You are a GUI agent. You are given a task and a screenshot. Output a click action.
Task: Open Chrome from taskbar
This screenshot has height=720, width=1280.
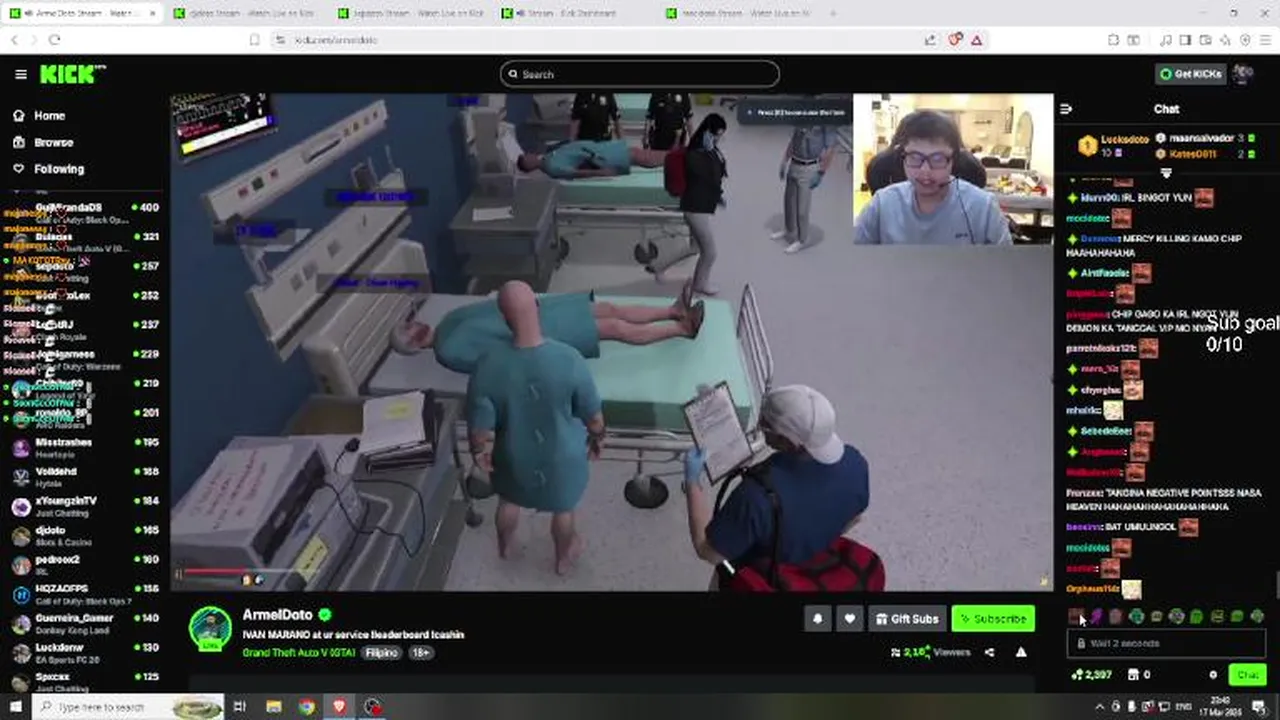coord(306,706)
